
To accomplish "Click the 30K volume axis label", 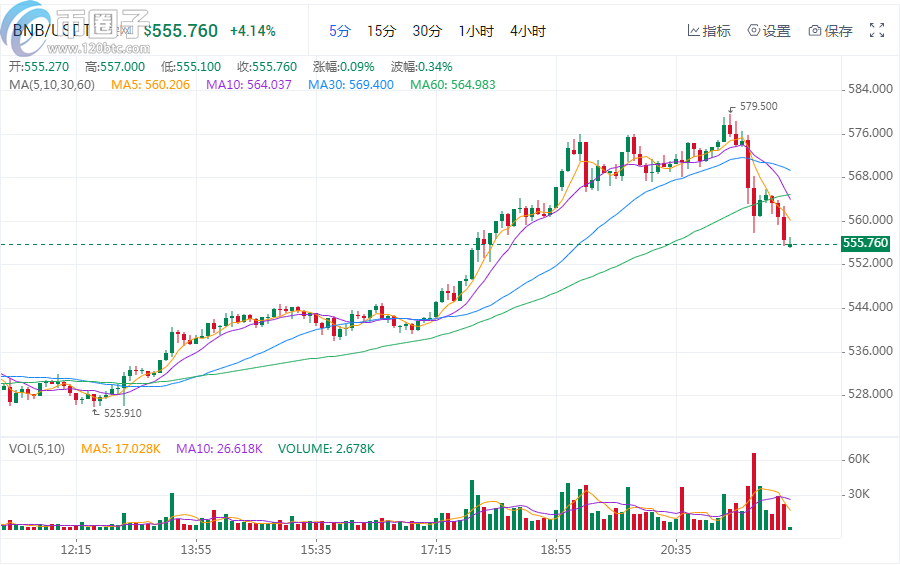I will tap(859, 494).
